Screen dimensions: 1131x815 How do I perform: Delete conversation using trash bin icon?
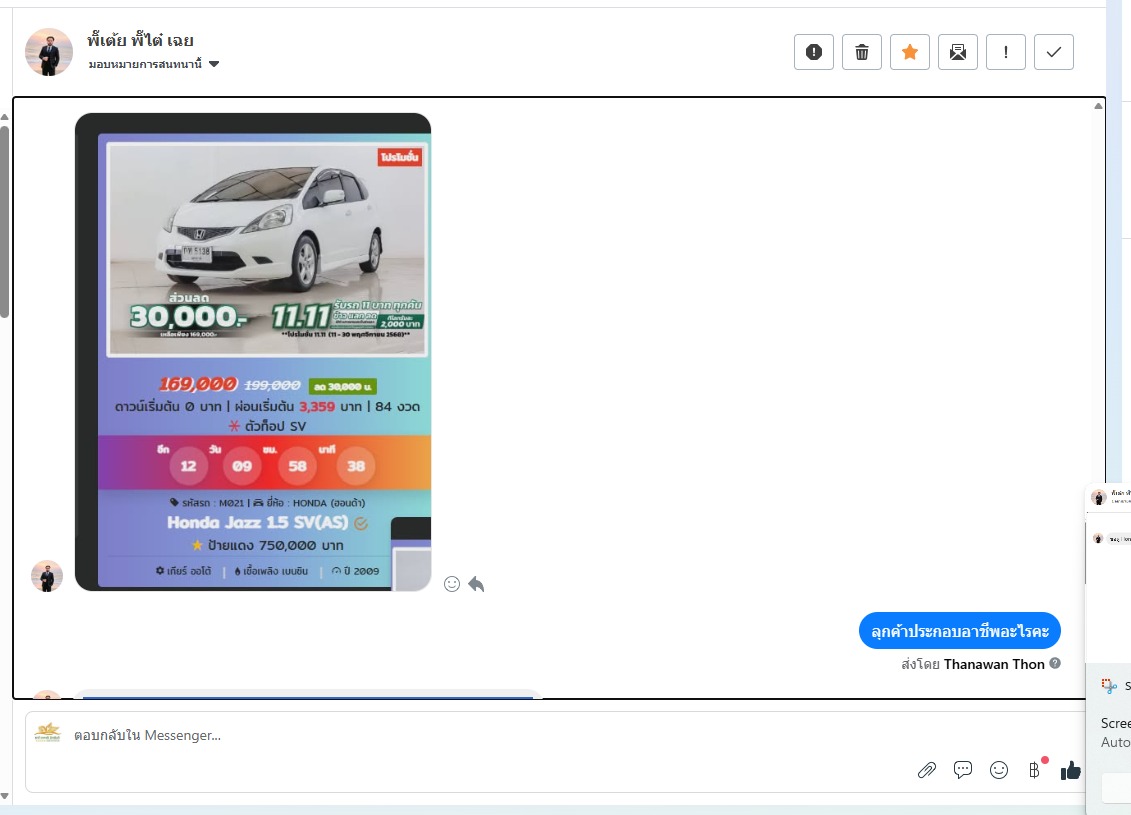point(861,52)
